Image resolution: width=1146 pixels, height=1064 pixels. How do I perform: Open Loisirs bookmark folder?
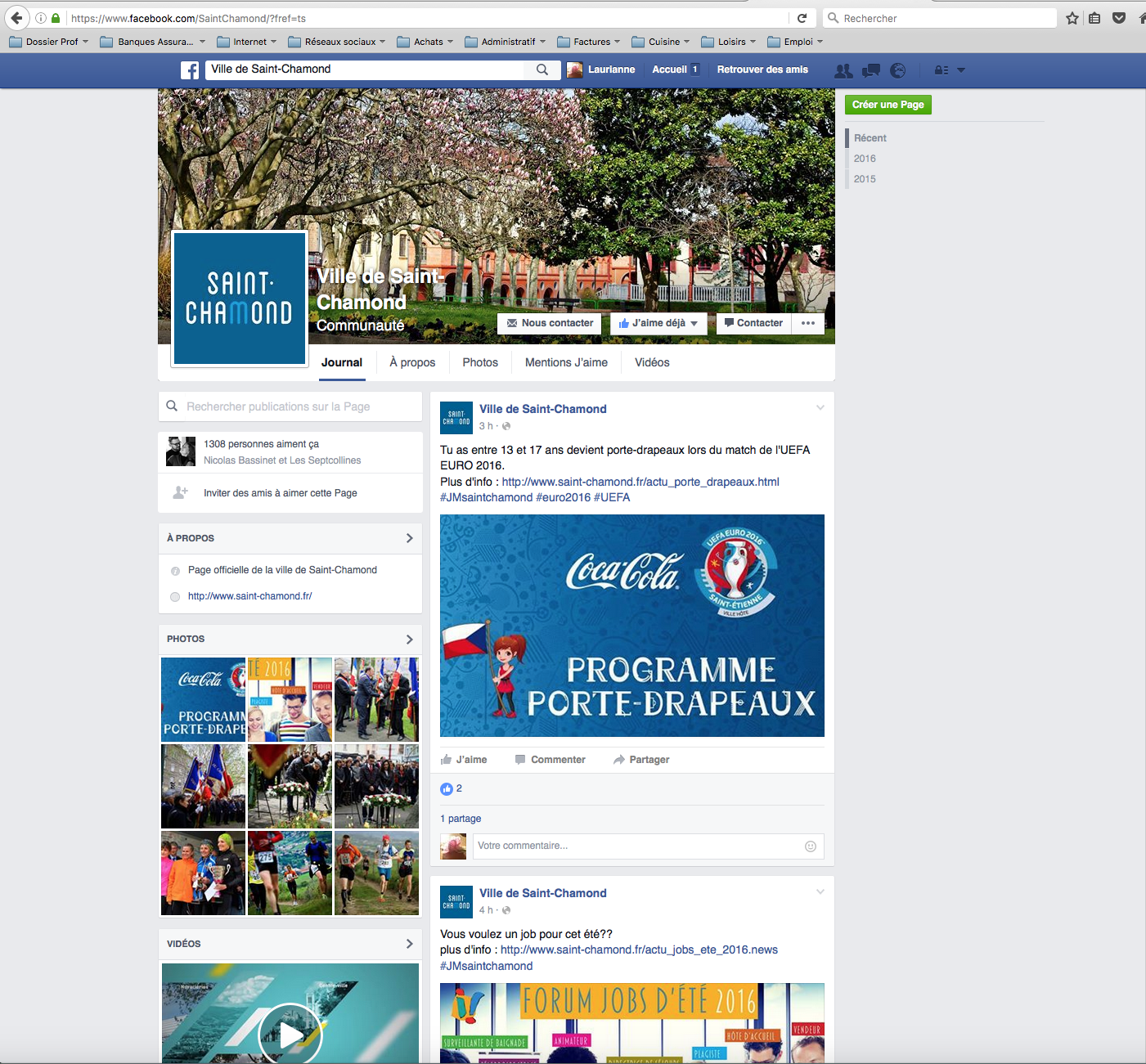click(x=728, y=42)
